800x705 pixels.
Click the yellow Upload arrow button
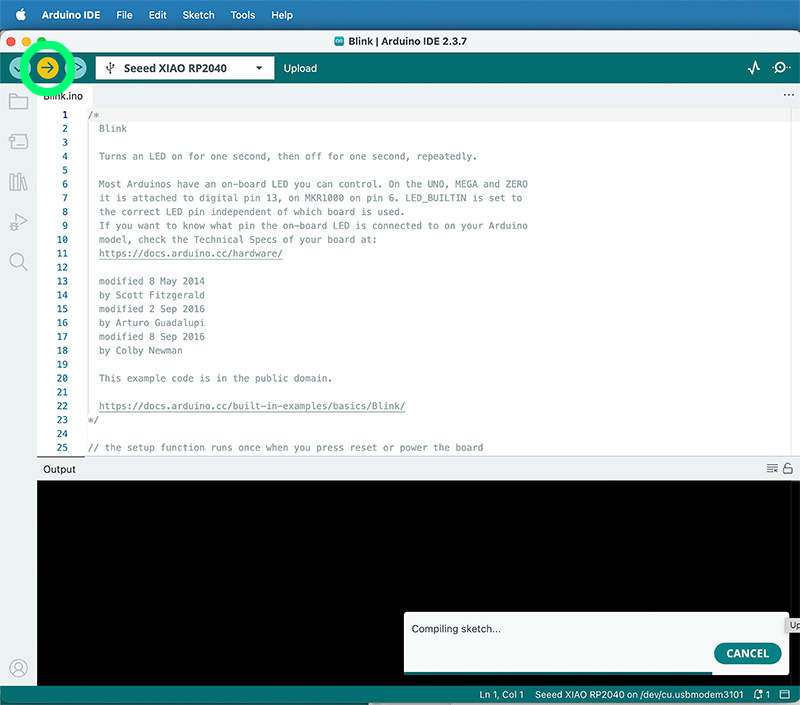coord(47,68)
